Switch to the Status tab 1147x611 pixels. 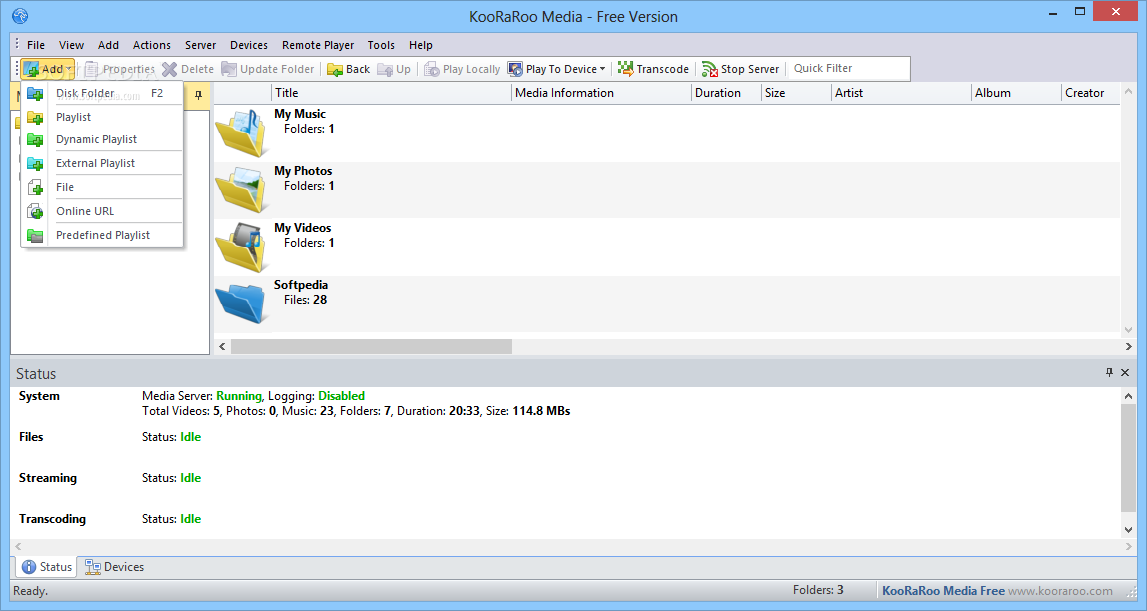pyautogui.click(x=47, y=567)
